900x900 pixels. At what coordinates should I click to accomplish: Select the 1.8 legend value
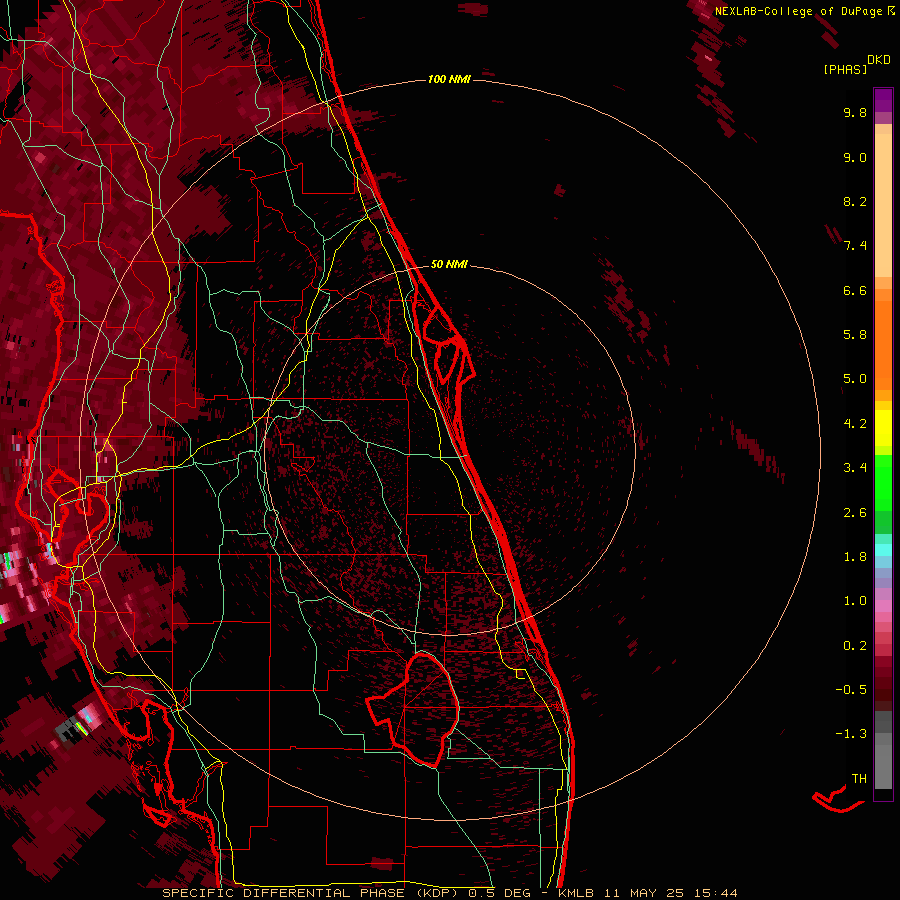click(x=855, y=557)
